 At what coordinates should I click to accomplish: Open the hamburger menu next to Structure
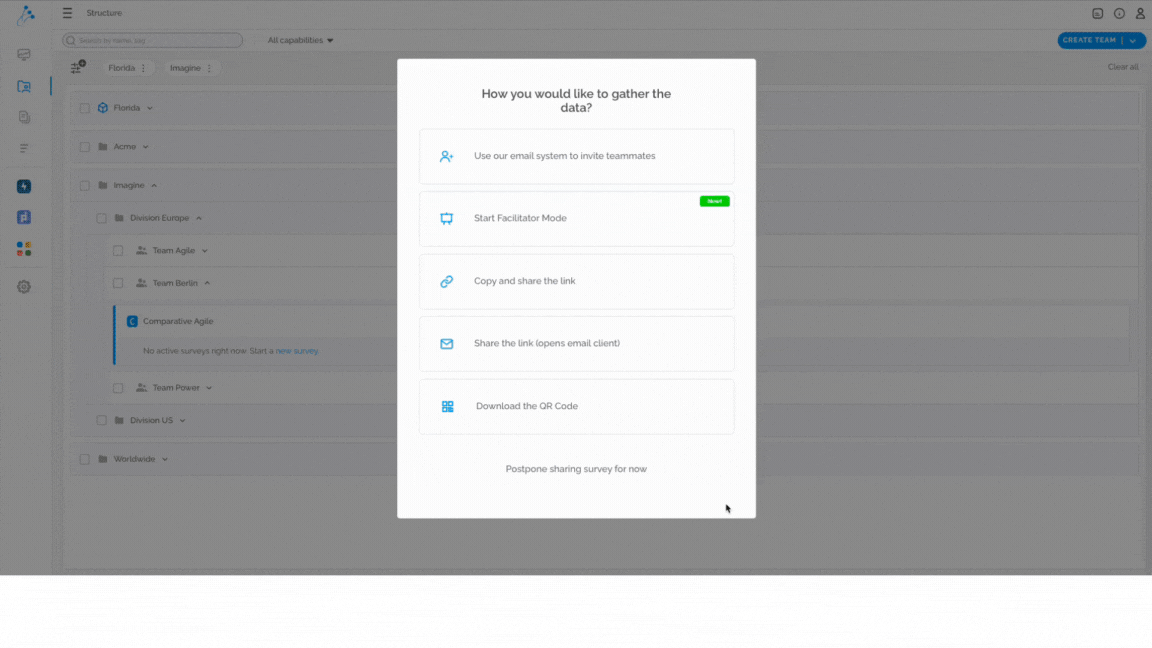(67, 13)
